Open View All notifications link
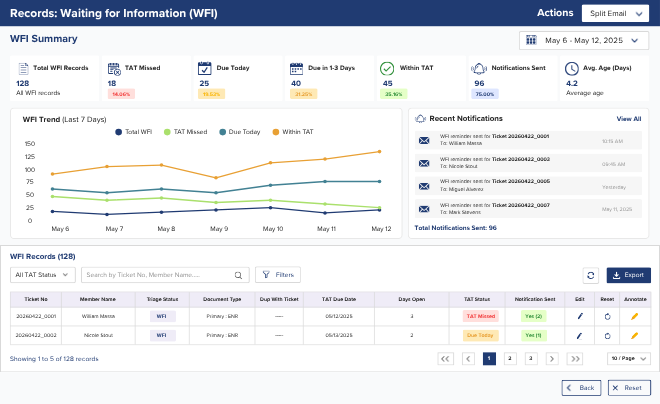Image resolution: width=660 pixels, height=404 pixels. pyautogui.click(x=629, y=119)
